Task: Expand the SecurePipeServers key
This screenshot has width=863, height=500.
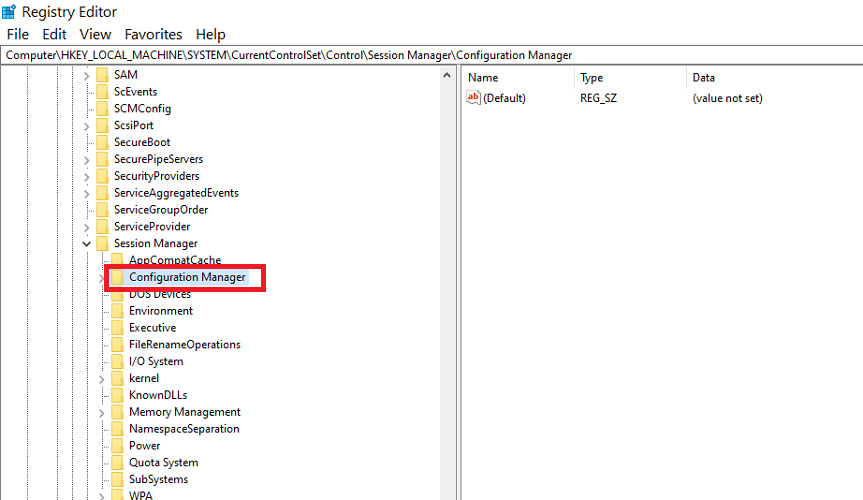Action: tap(86, 160)
